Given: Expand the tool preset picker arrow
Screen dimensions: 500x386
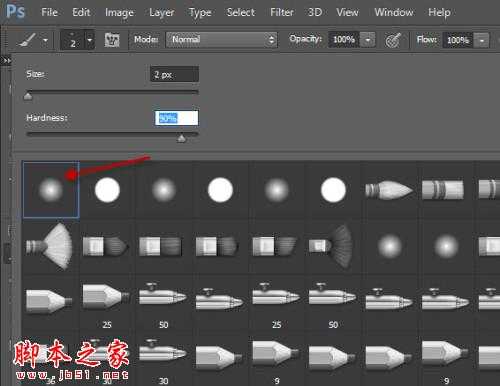Looking at the screenshot, I should coord(45,40).
